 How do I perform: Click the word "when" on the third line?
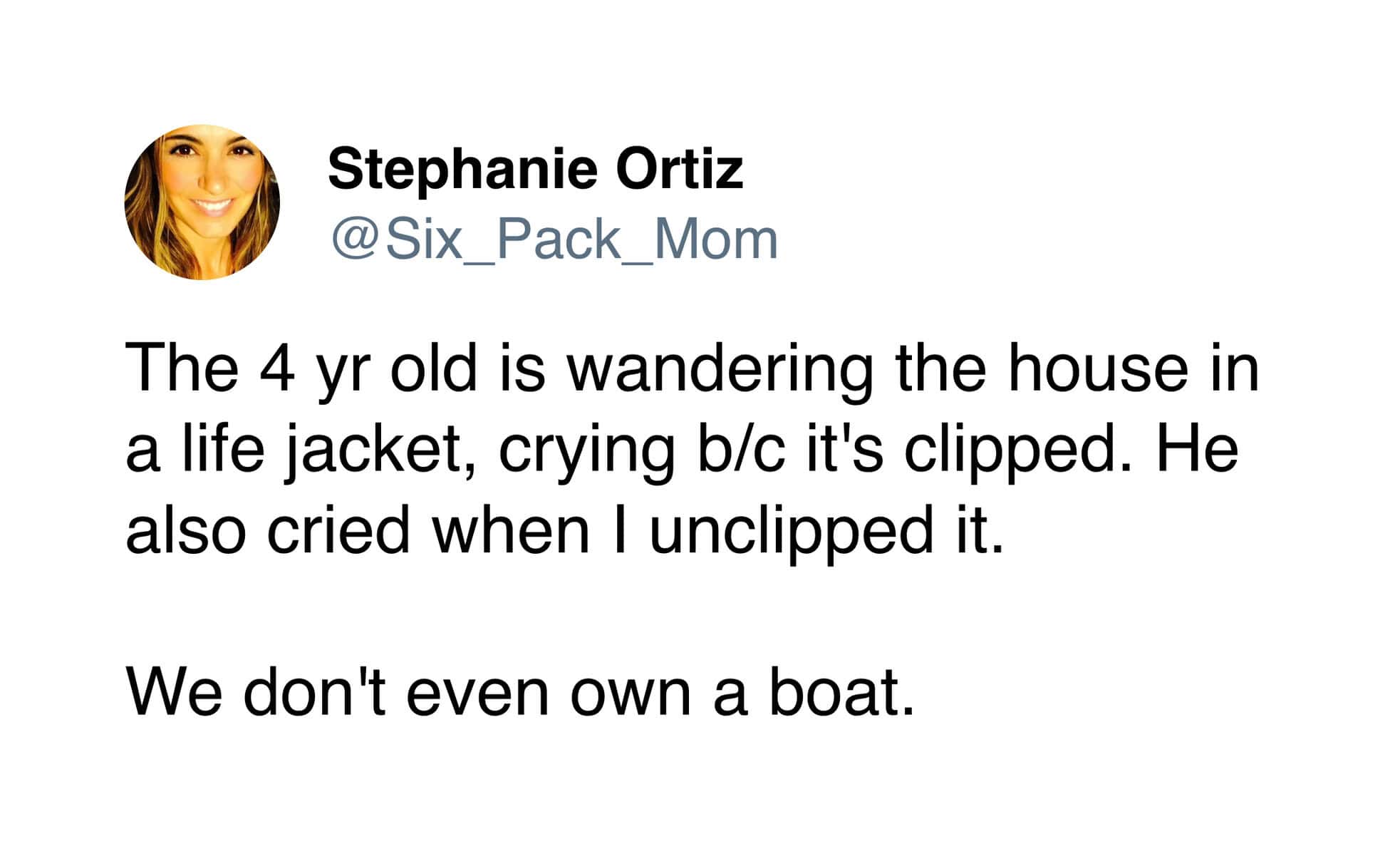512,530
